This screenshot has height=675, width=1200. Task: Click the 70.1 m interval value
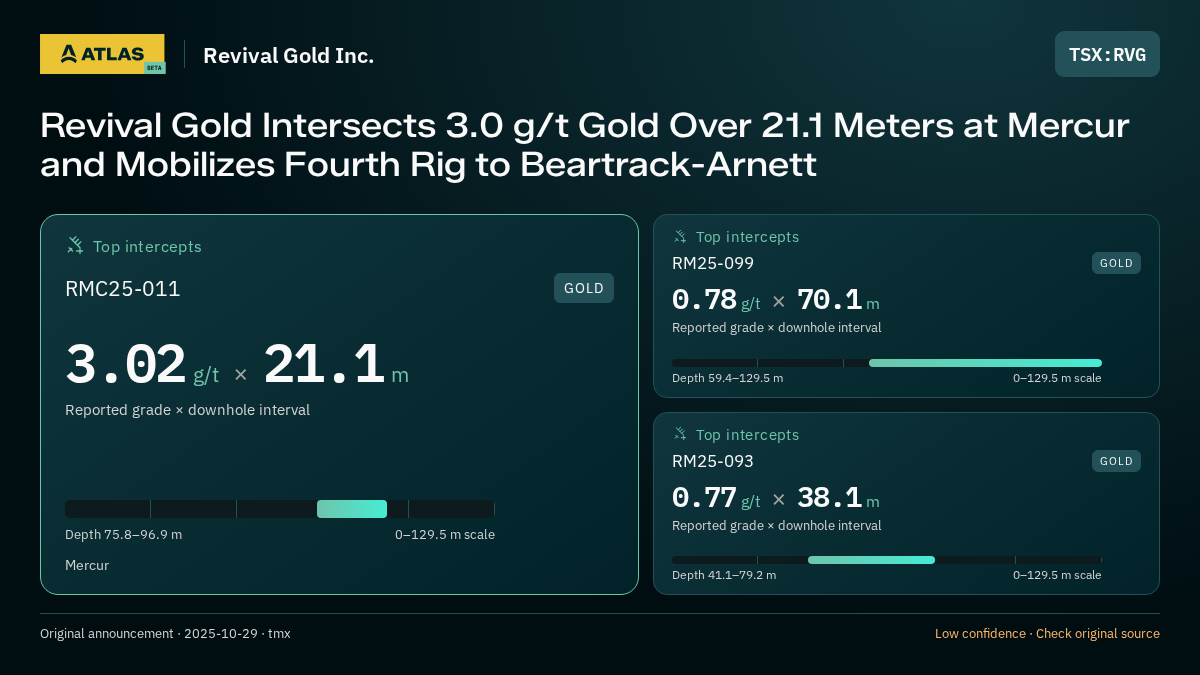pyautogui.click(x=838, y=300)
